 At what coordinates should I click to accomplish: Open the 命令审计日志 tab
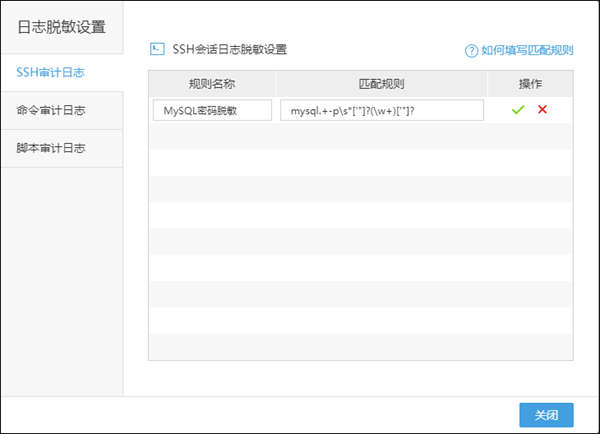(x=50, y=110)
